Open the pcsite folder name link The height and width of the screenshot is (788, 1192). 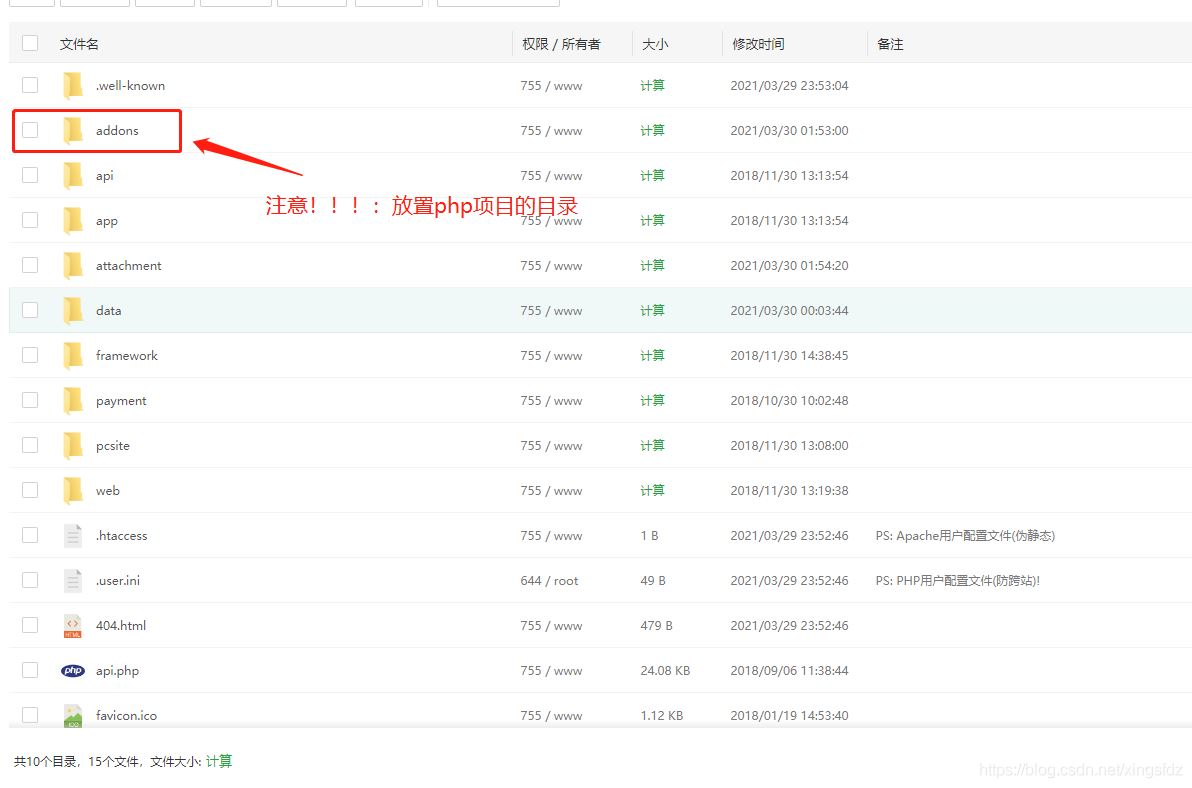[x=112, y=446]
